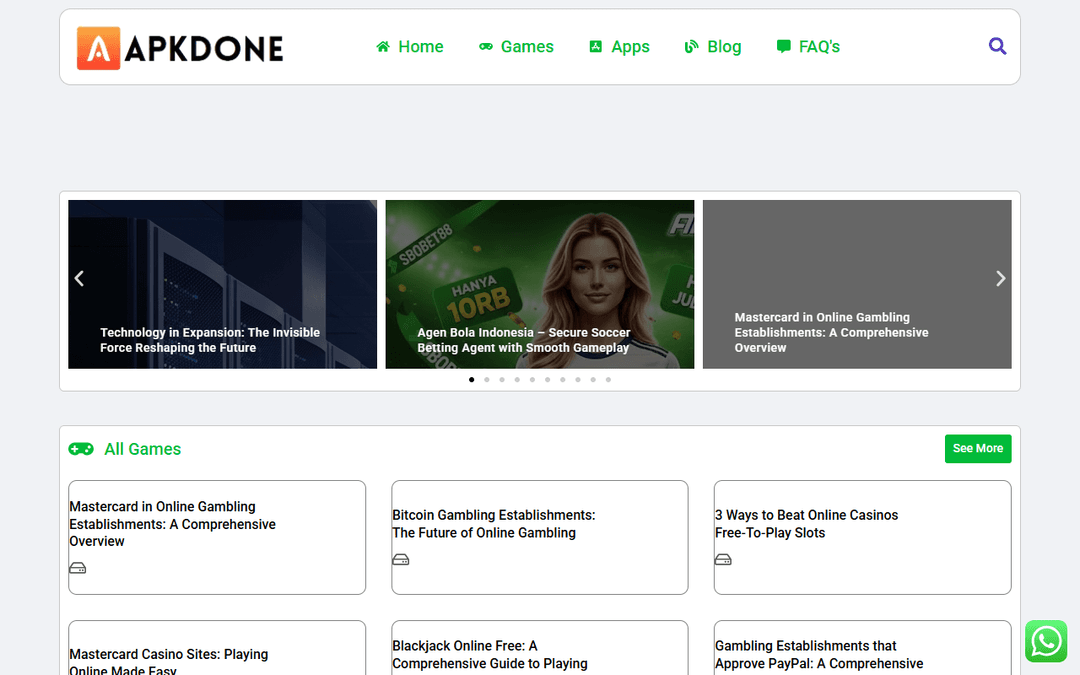Open WhatsApp chat icon
This screenshot has height=675, width=1080.
click(1046, 641)
